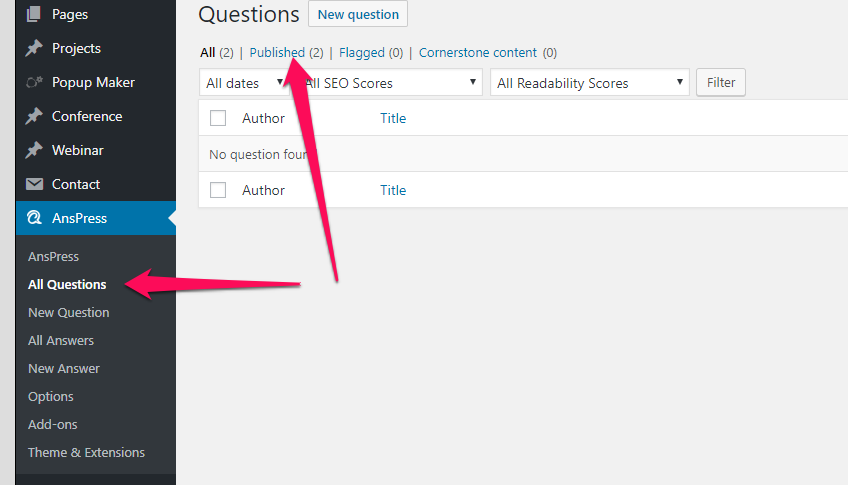Filter by the Cornerstone content link
848x485 pixels.
[x=478, y=52]
